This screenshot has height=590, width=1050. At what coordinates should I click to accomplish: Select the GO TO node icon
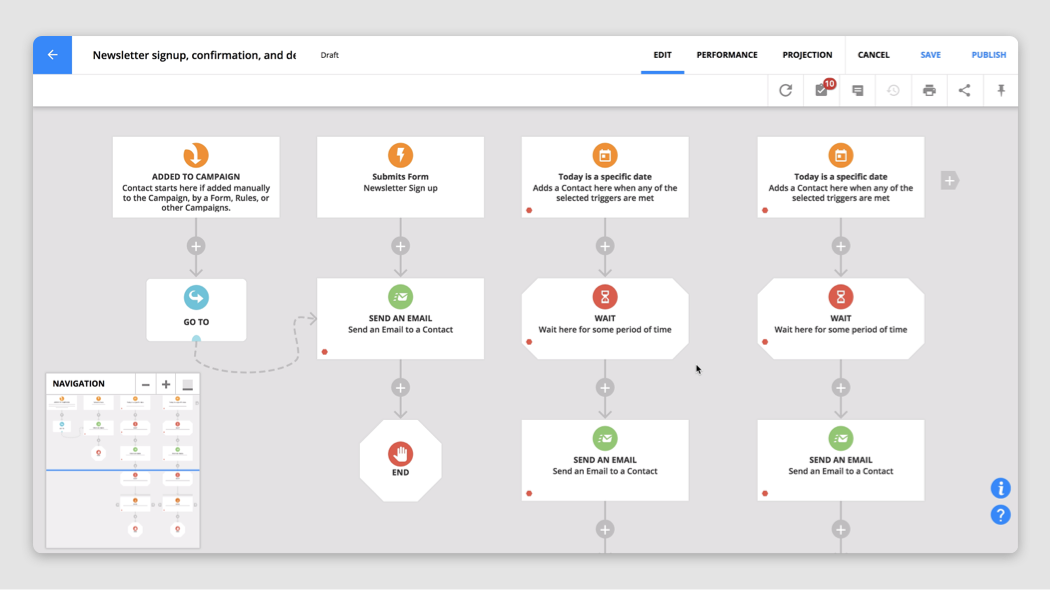[x=196, y=296]
